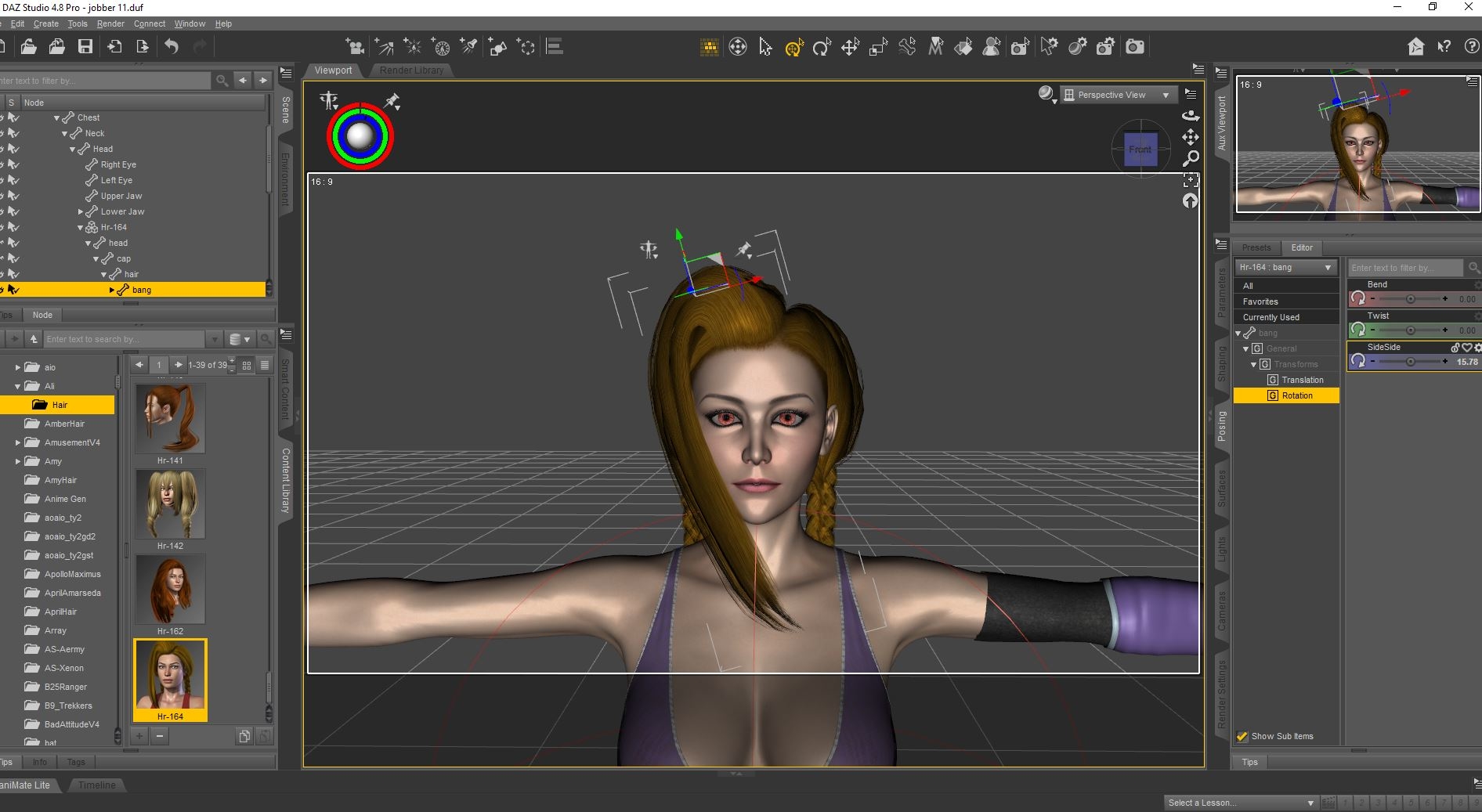This screenshot has height=812, width=1482.
Task: Click the Twist slider handle
Action: point(1410,330)
